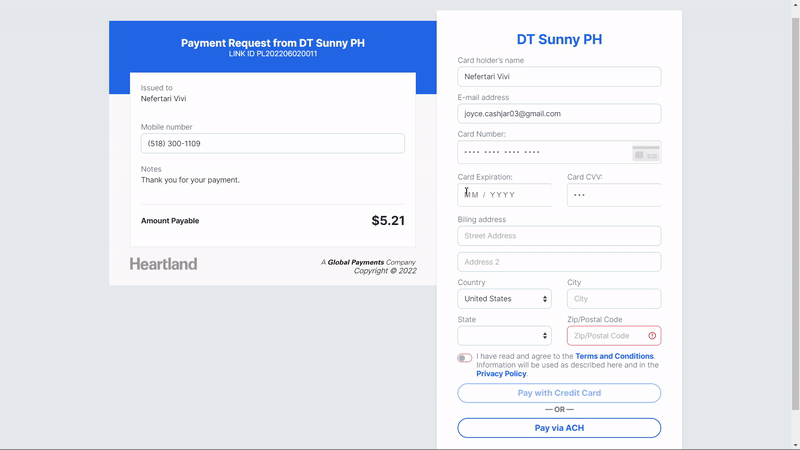Click the Pay via ACH button

coord(559,428)
